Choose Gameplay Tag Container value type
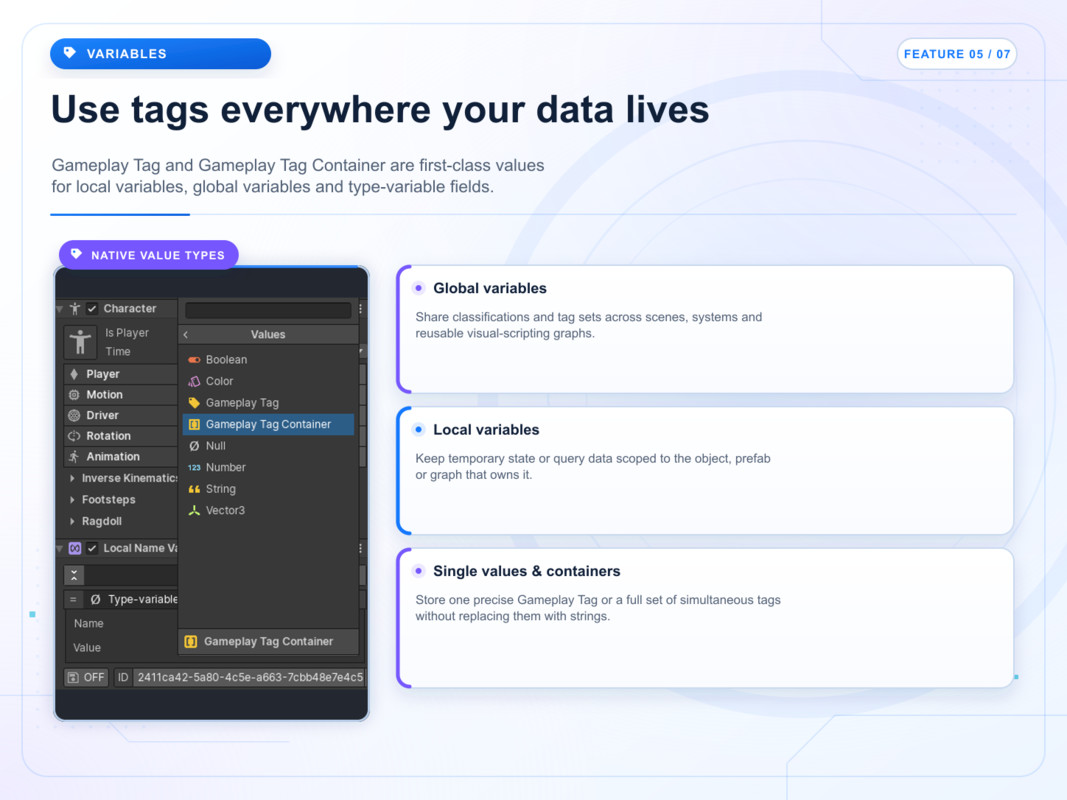Screen dimensions: 1067x800 268,424
